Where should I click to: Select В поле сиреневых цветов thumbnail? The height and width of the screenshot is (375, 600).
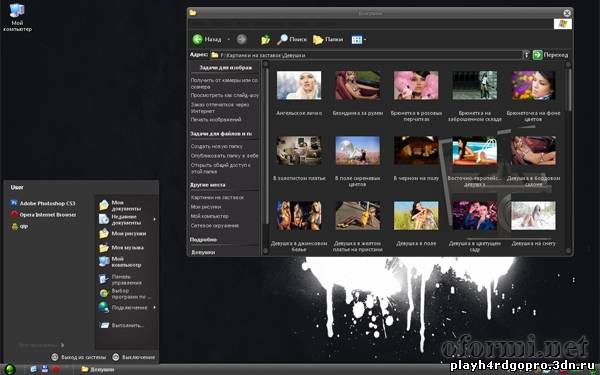358,150
